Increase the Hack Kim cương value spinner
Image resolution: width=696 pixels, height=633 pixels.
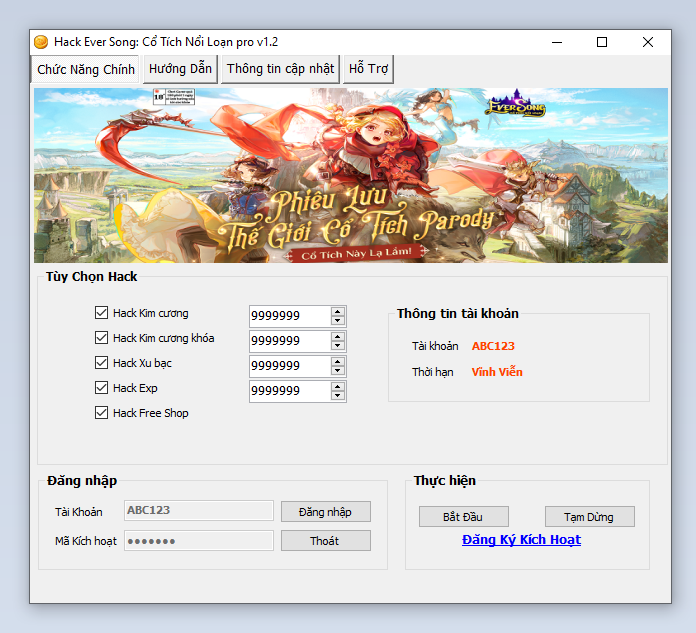coord(338,311)
